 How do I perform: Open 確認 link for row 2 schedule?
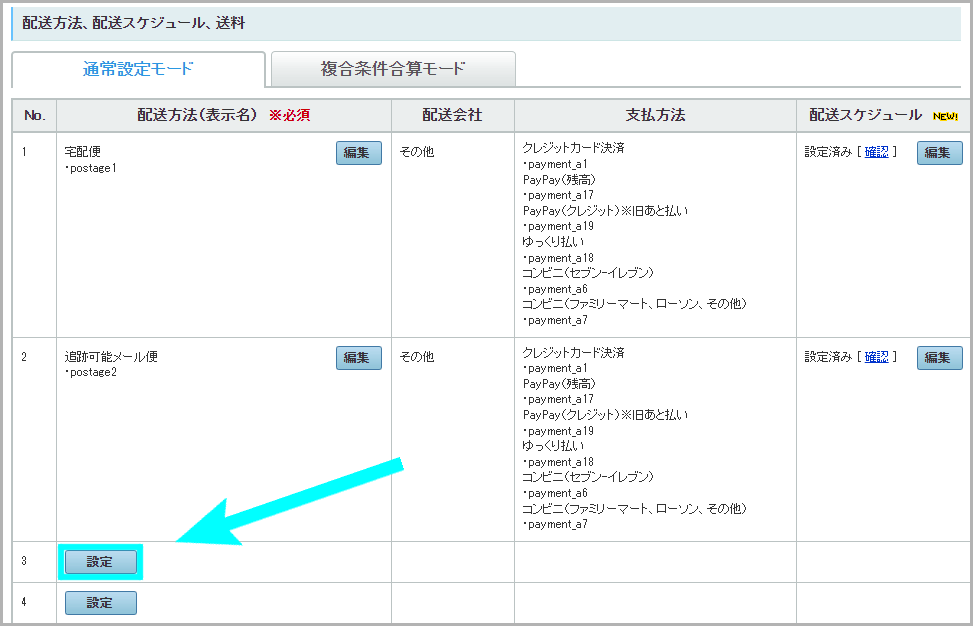876,357
